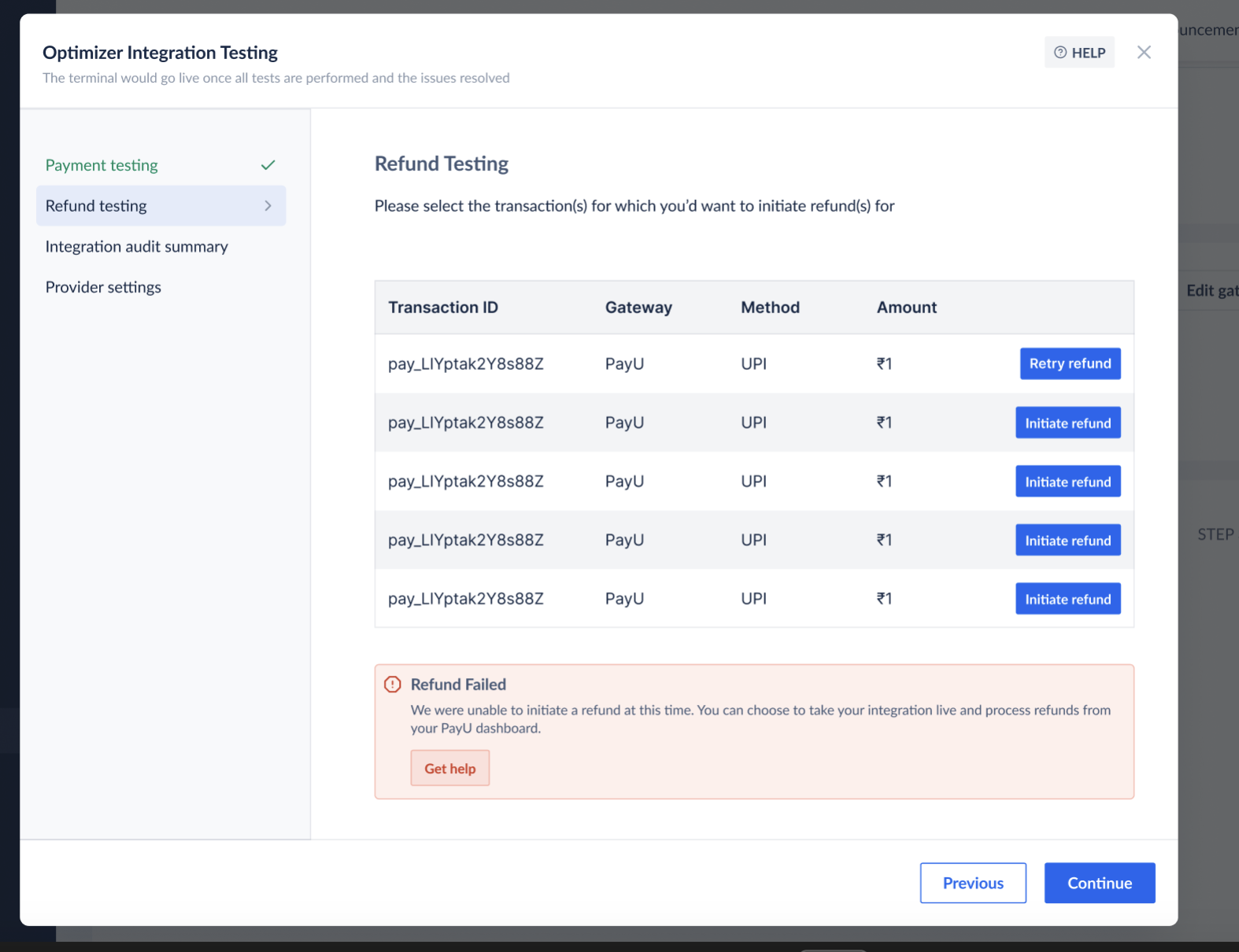Select Refund testing step
The image size is (1239, 952).
(x=161, y=206)
